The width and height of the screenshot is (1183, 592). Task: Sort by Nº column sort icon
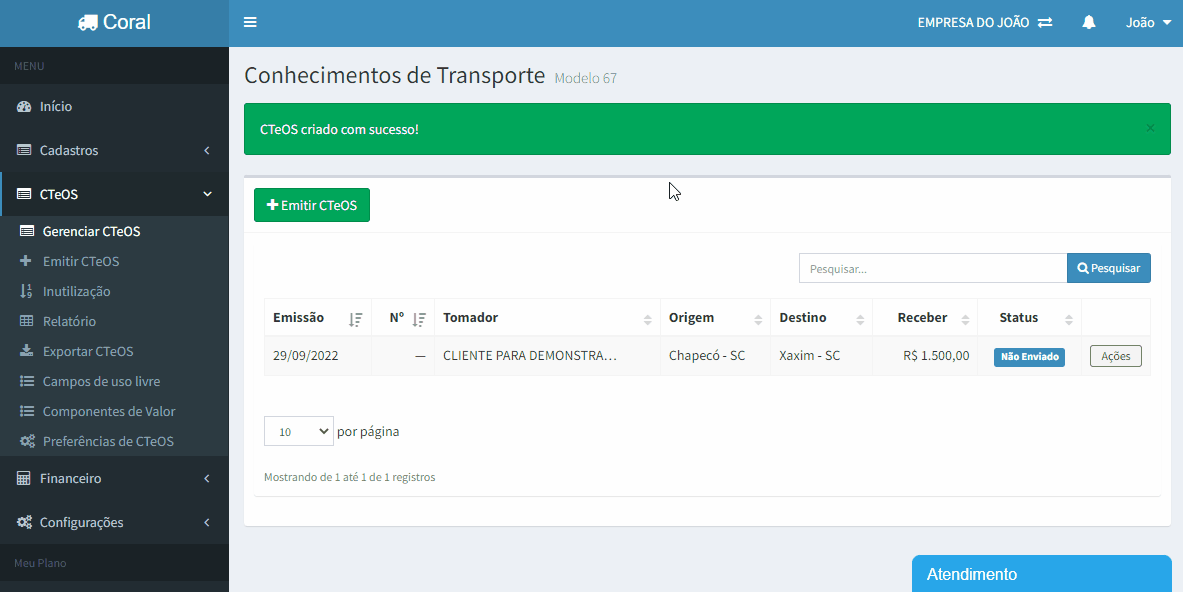(419, 319)
